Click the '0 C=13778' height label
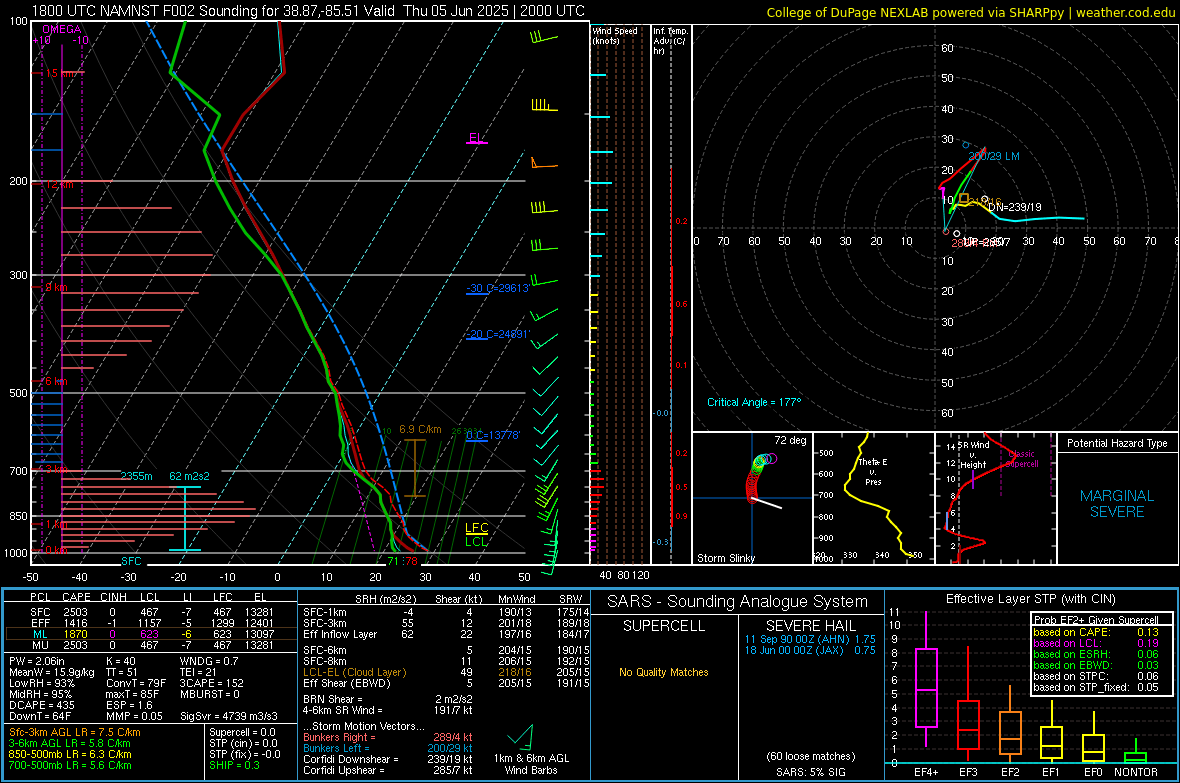This screenshot has width=1180, height=783. click(x=493, y=435)
